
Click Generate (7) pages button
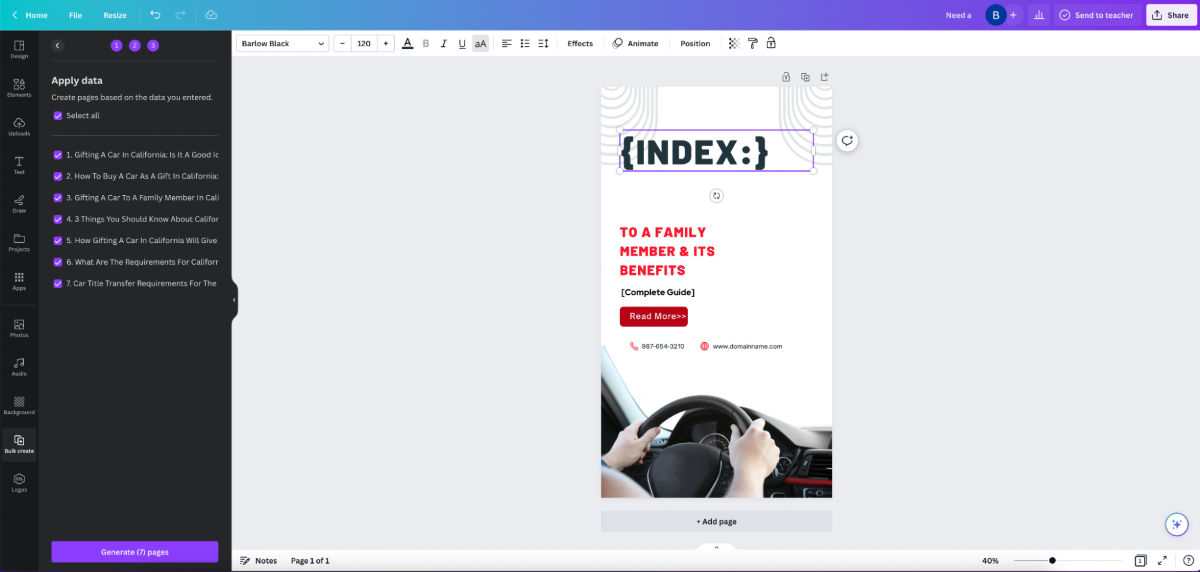135,552
